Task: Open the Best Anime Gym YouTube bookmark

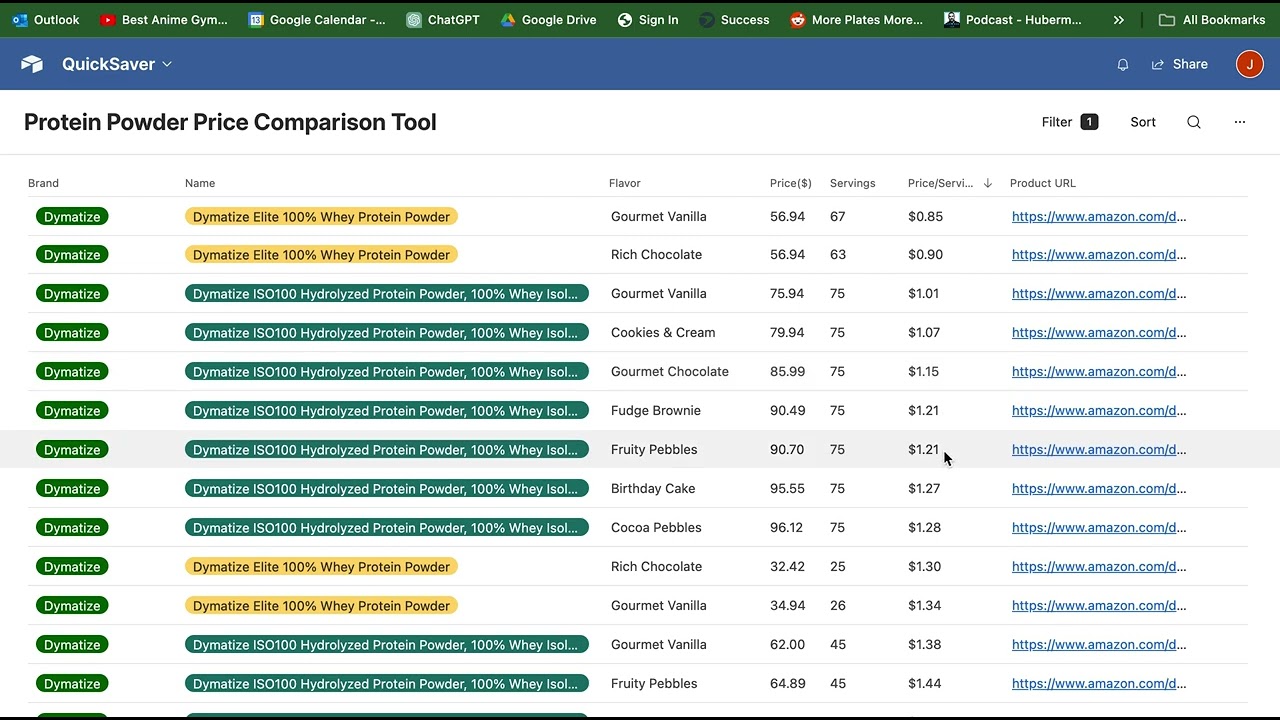Action: click(164, 19)
